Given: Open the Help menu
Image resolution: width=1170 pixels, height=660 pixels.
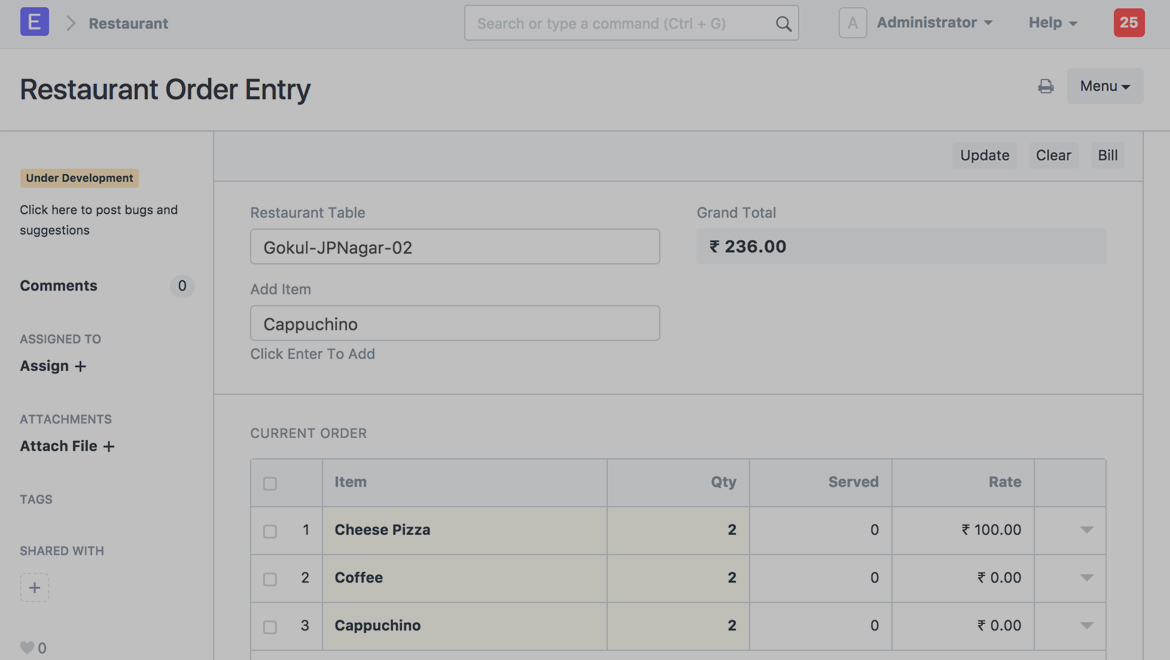Looking at the screenshot, I should coord(1052,22).
